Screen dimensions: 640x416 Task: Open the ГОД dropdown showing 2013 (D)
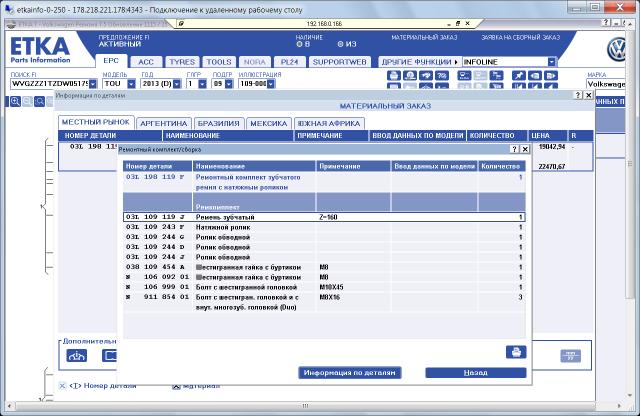(177, 84)
